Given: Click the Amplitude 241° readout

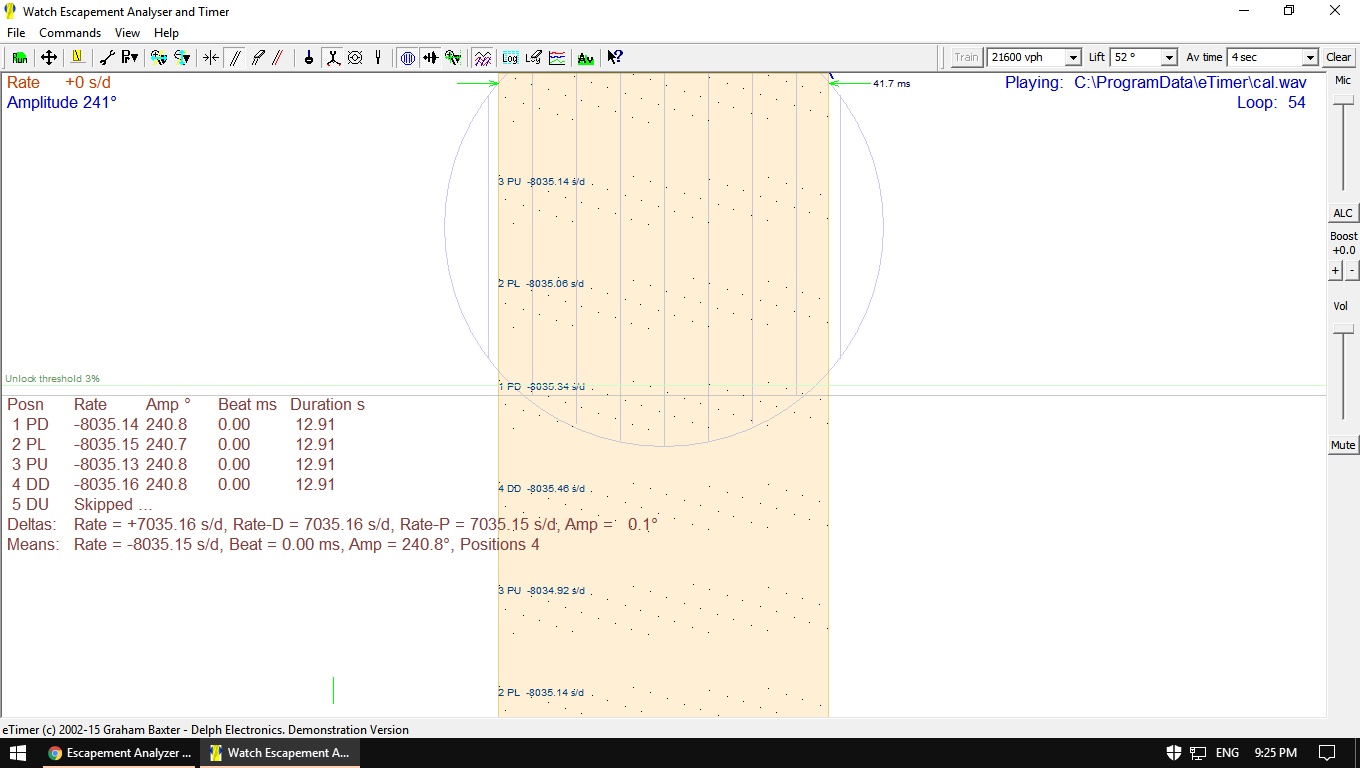Looking at the screenshot, I should tap(62, 102).
